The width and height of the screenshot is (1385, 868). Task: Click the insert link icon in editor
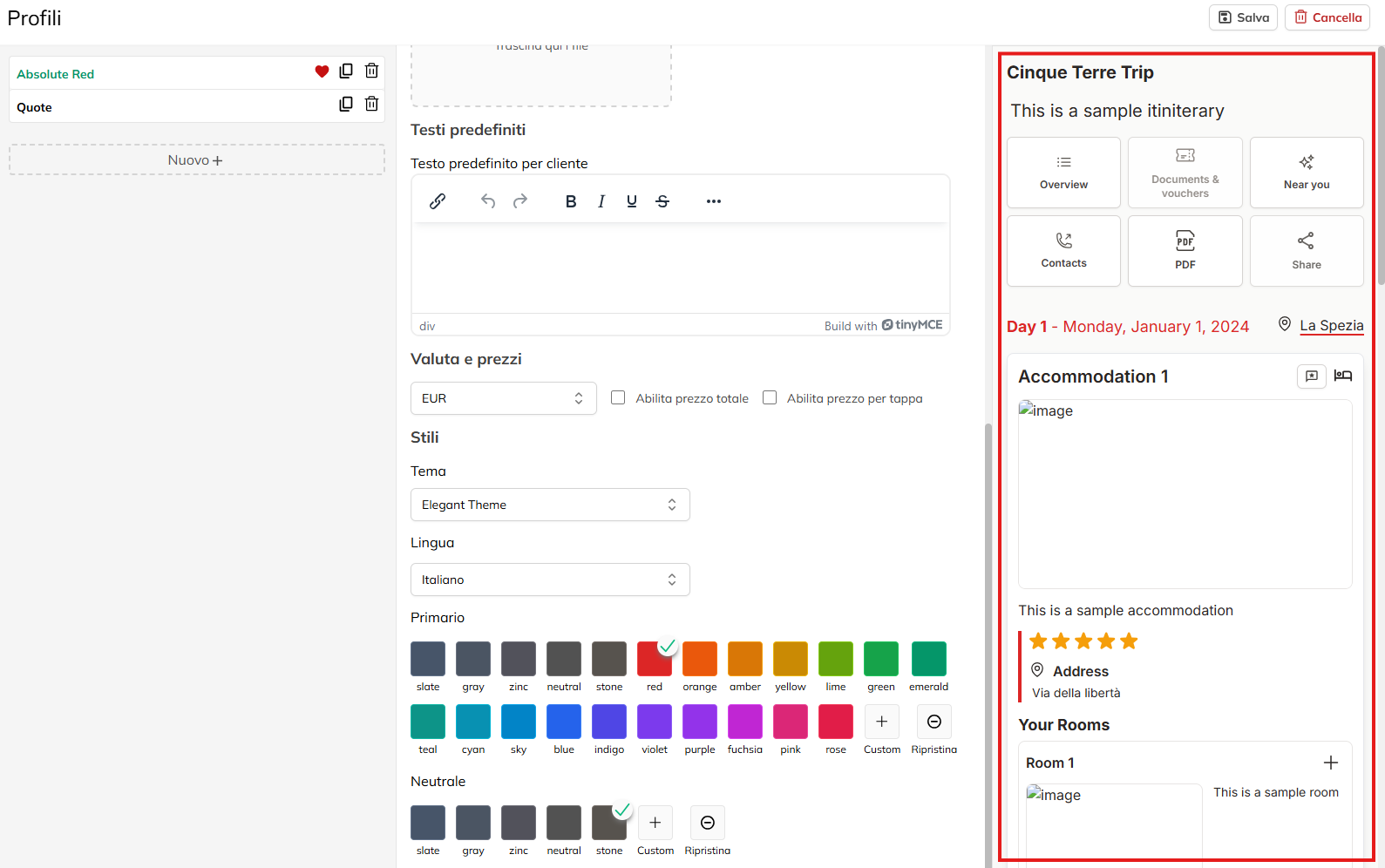click(438, 201)
